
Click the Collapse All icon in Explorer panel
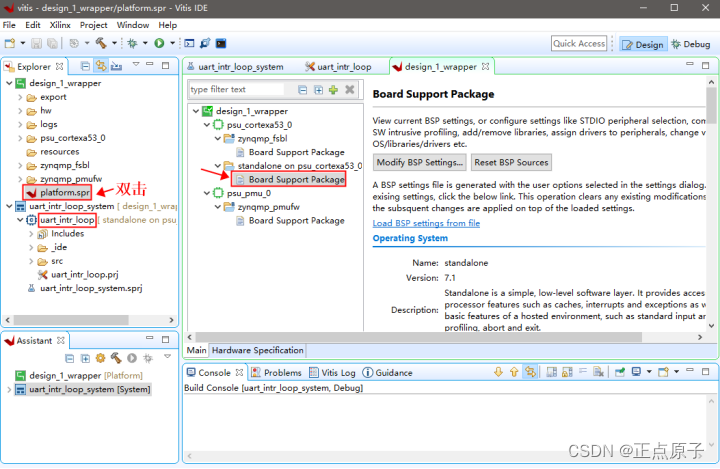point(85,66)
